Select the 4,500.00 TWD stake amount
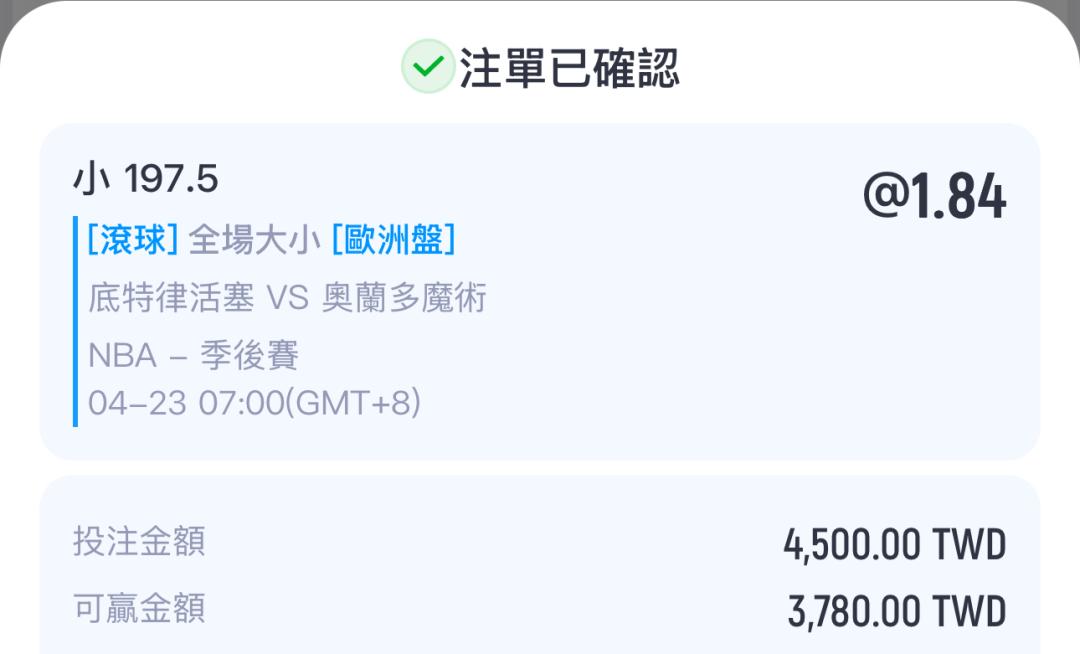1080x654 pixels. click(x=894, y=546)
